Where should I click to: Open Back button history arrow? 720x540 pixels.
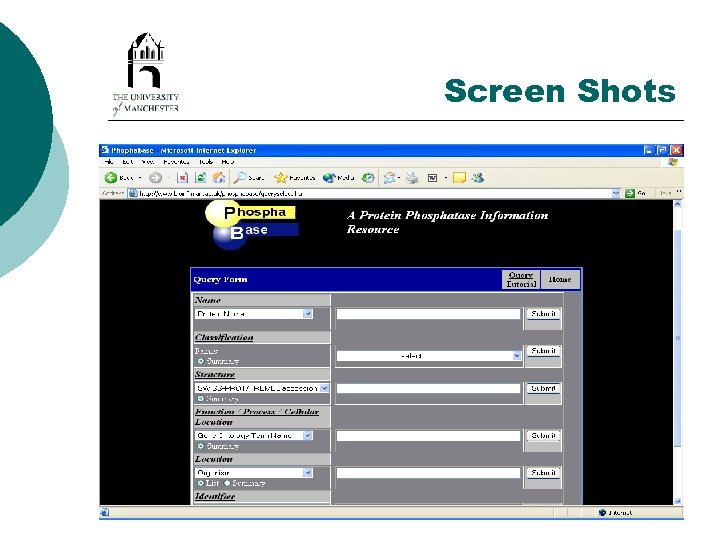[x=140, y=178]
